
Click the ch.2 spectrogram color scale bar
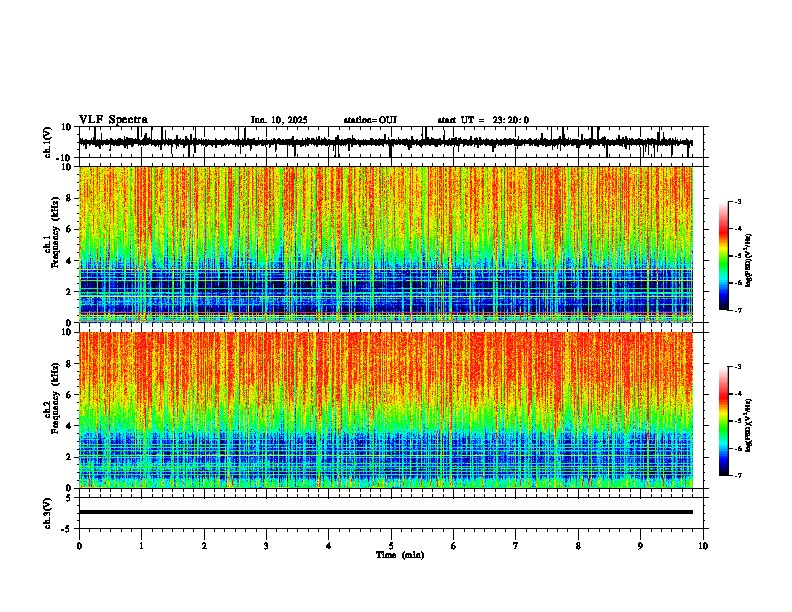pyautogui.click(x=723, y=421)
